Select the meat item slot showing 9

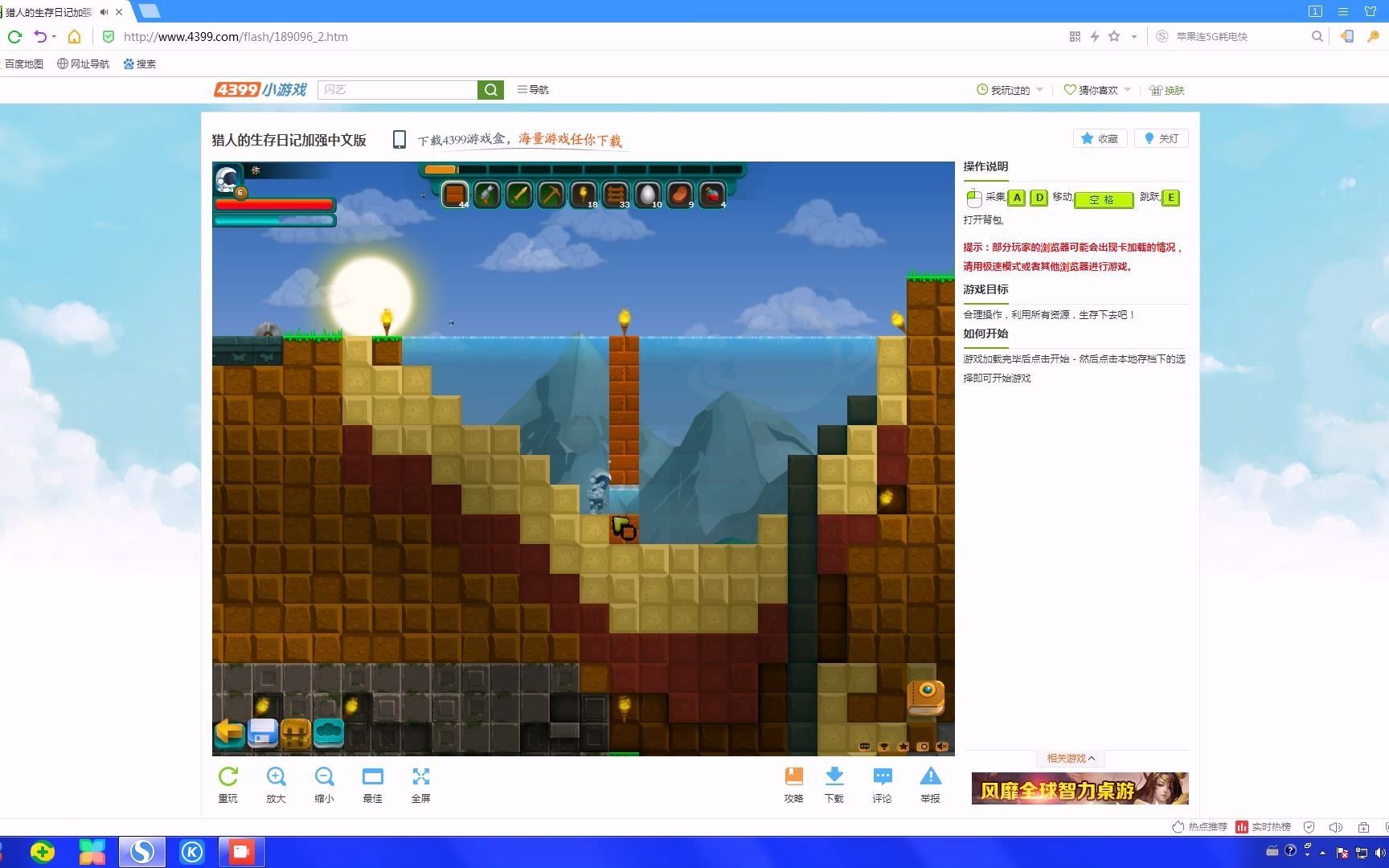pyautogui.click(x=680, y=194)
